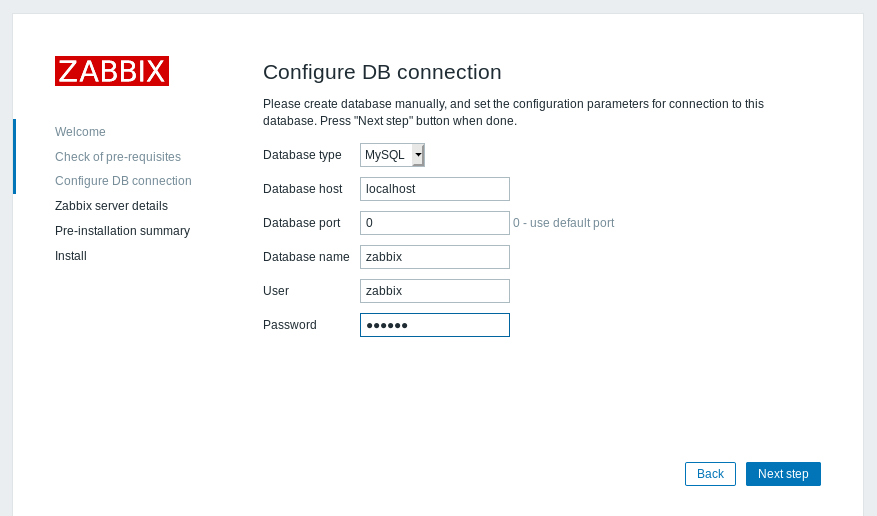Click the User input field
Viewport: 877px width, 516px height.
(x=435, y=291)
